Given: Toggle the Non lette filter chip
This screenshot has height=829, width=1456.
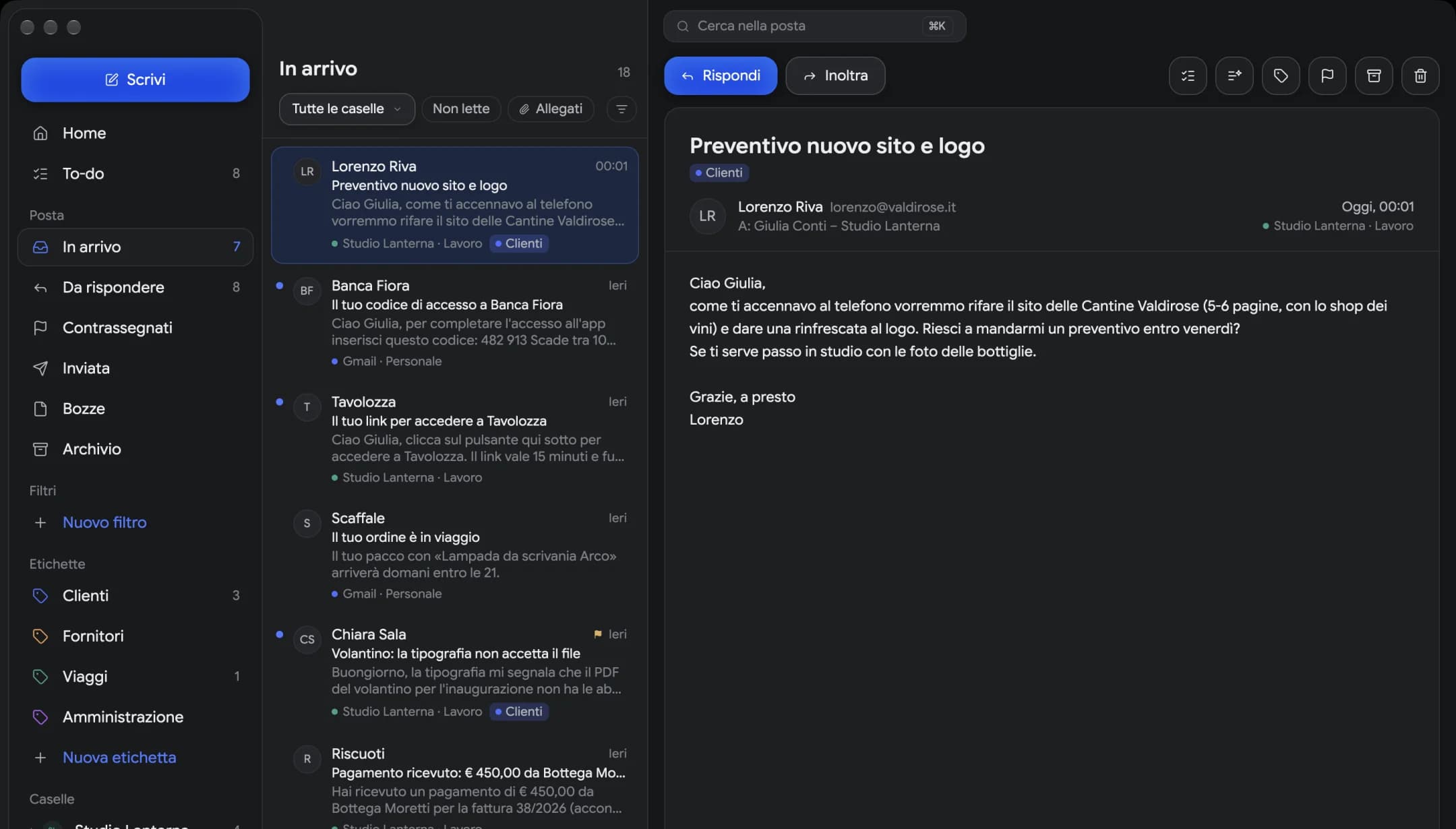Looking at the screenshot, I should [461, 109].
